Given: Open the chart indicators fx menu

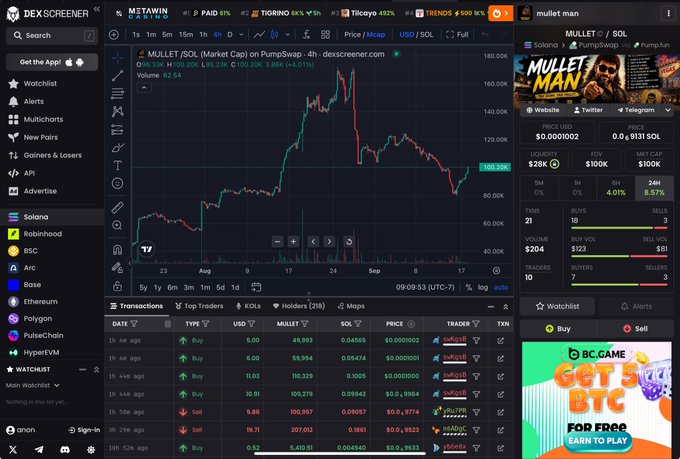Looking at the screenshot, I should (306, 35).
